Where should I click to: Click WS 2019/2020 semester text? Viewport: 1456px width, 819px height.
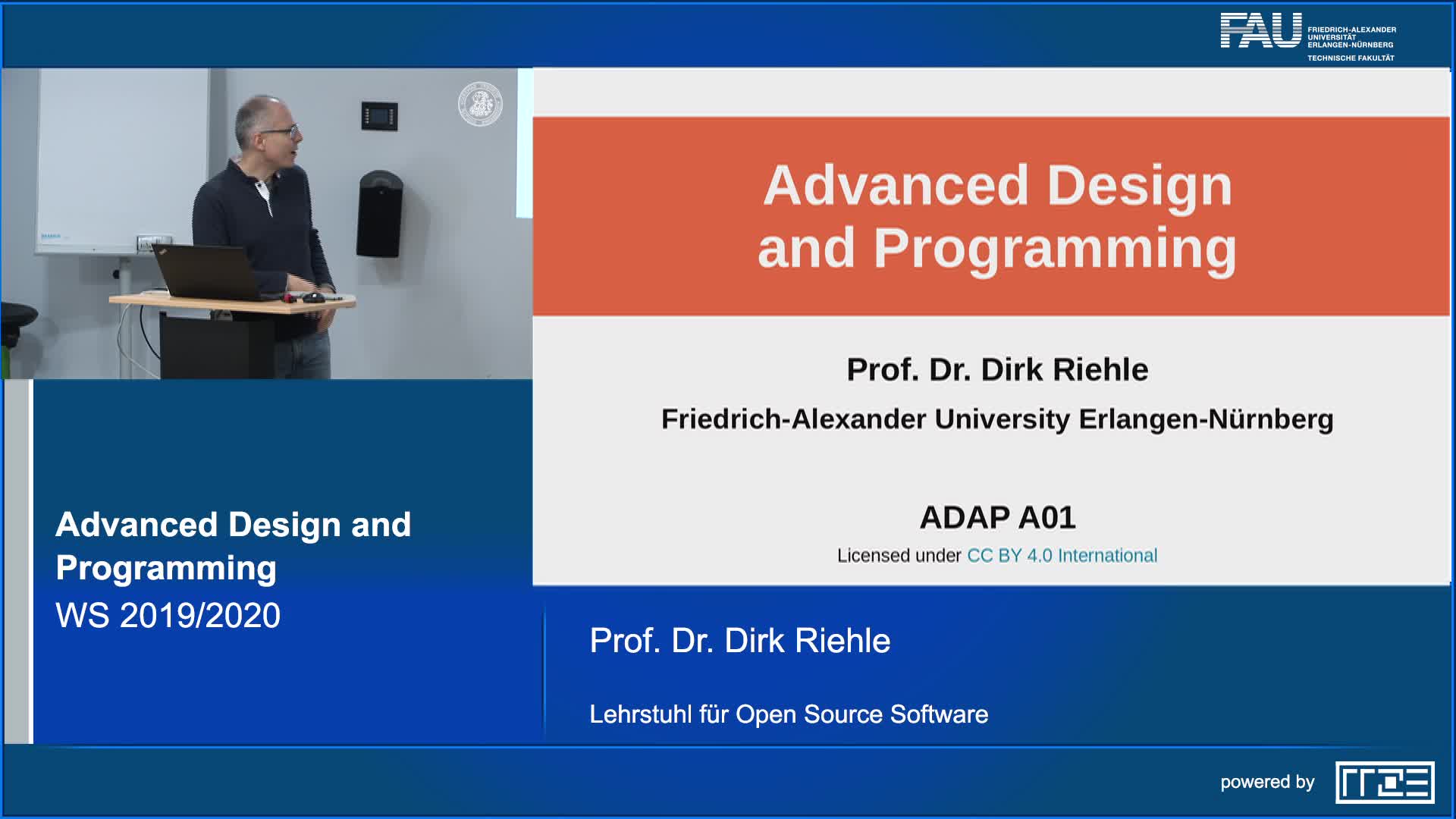coord(168,615)
